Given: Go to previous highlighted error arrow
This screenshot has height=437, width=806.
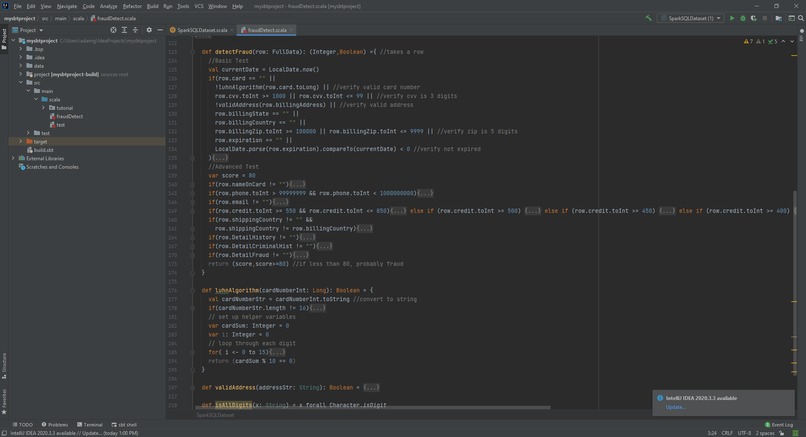Looking at the screenshot, I should 783,41.
